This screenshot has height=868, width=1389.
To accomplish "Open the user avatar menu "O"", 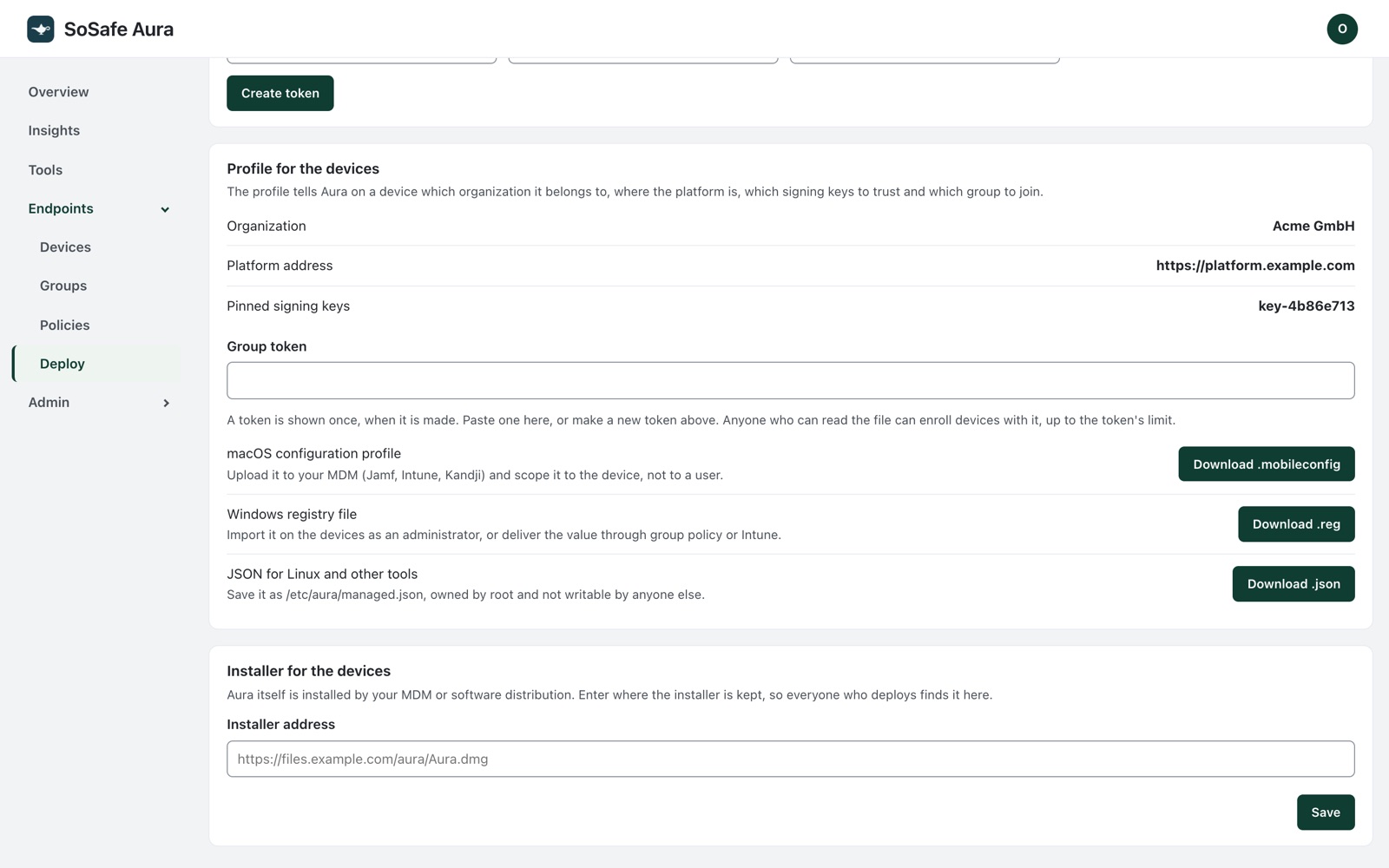I will coord(1341,29).
